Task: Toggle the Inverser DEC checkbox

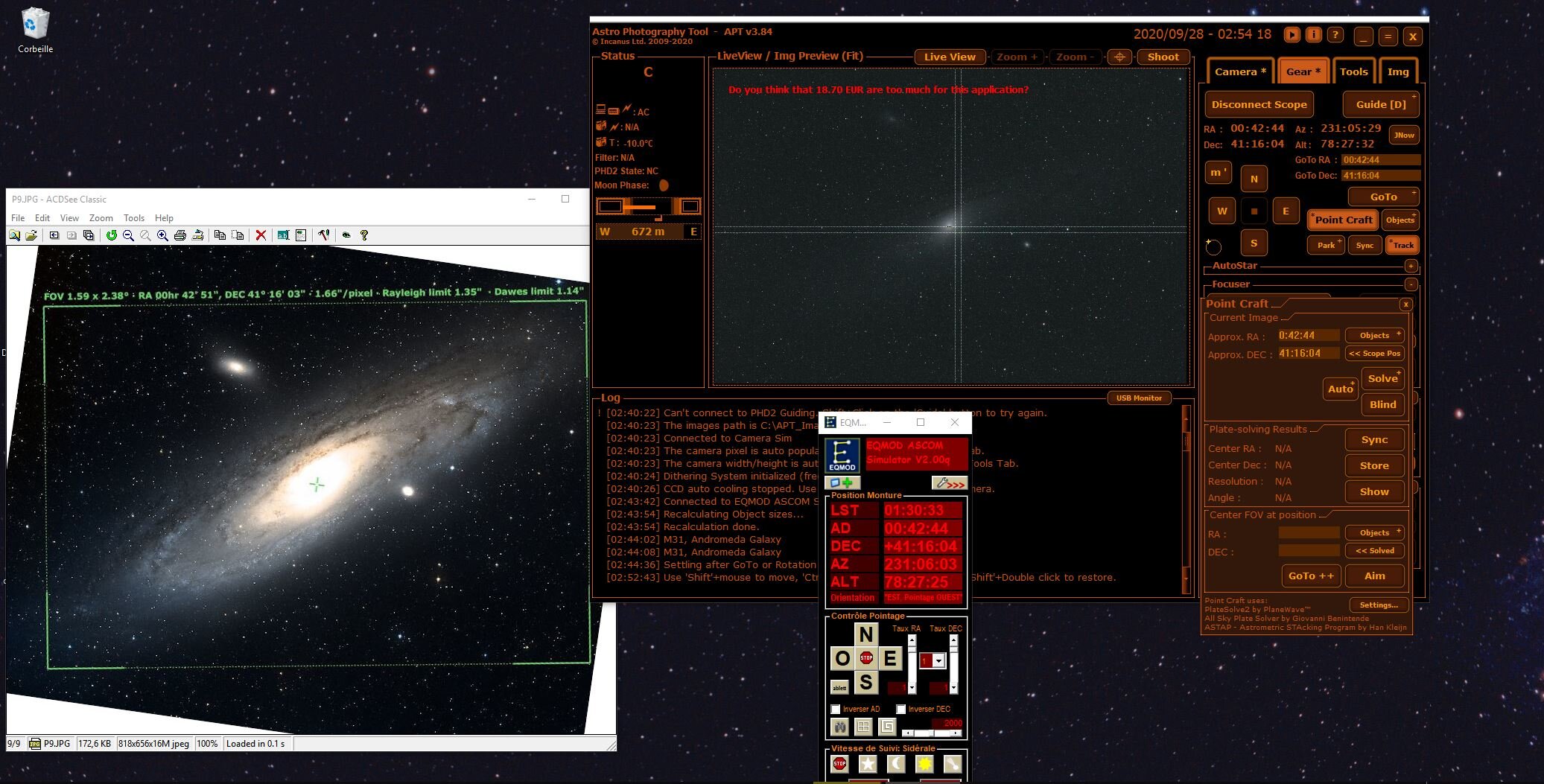Action: click(901, 709)
